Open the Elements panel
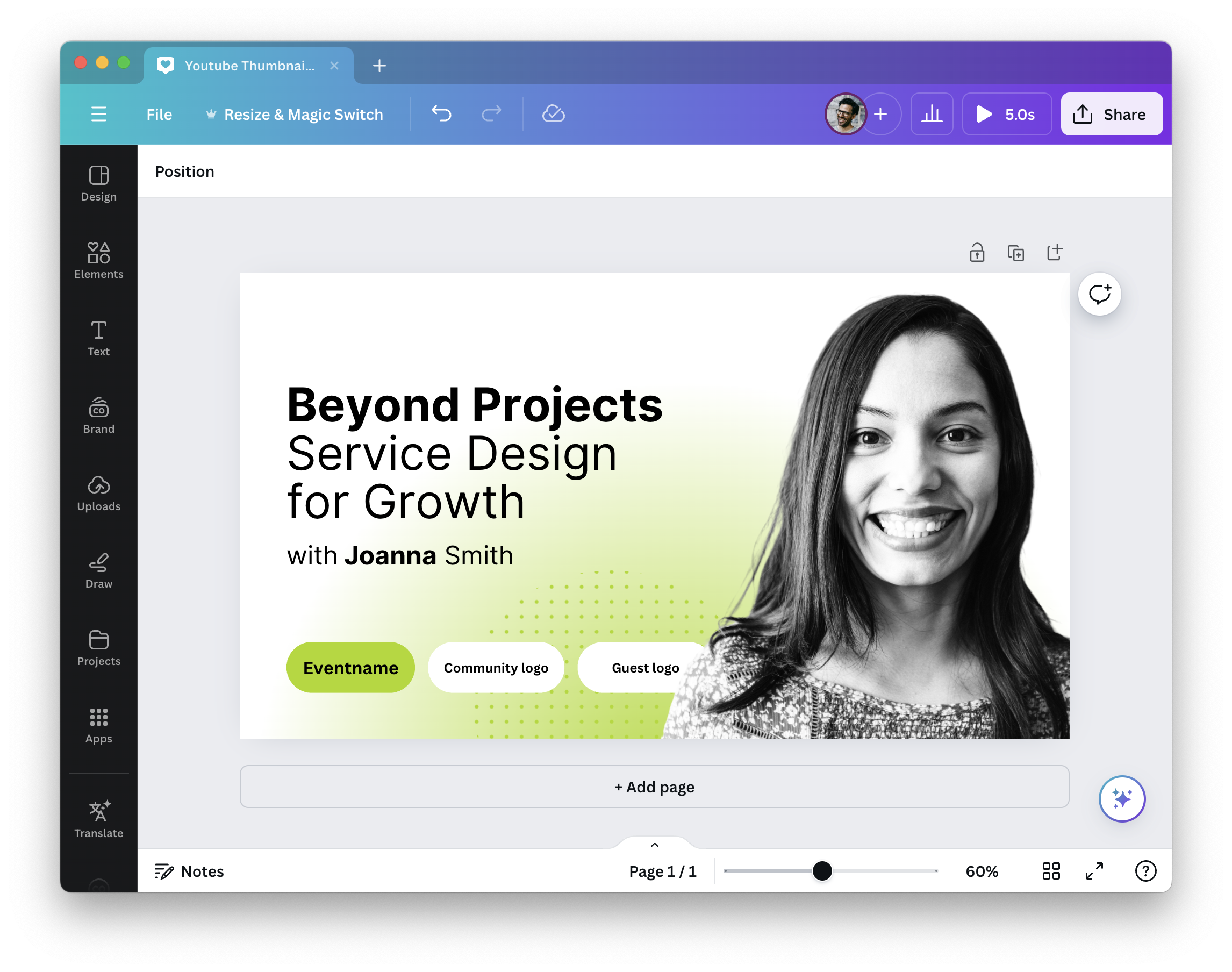This screenshot has height=972, width=1232. click(98, 261)
